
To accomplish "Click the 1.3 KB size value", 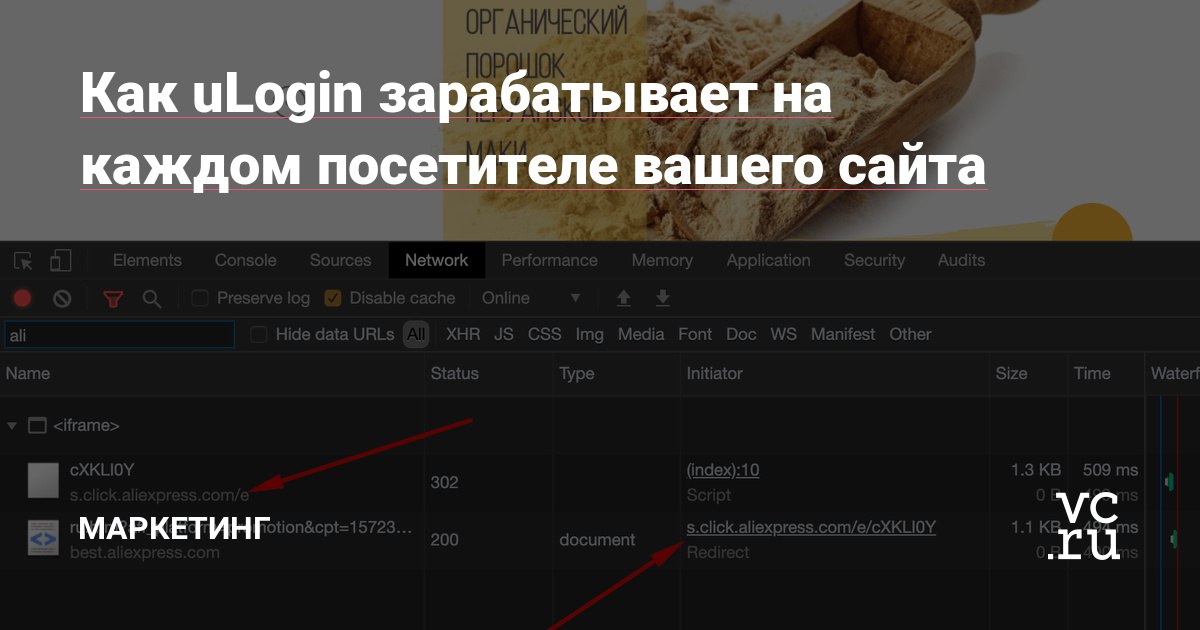I will (x=1036, y=470).
